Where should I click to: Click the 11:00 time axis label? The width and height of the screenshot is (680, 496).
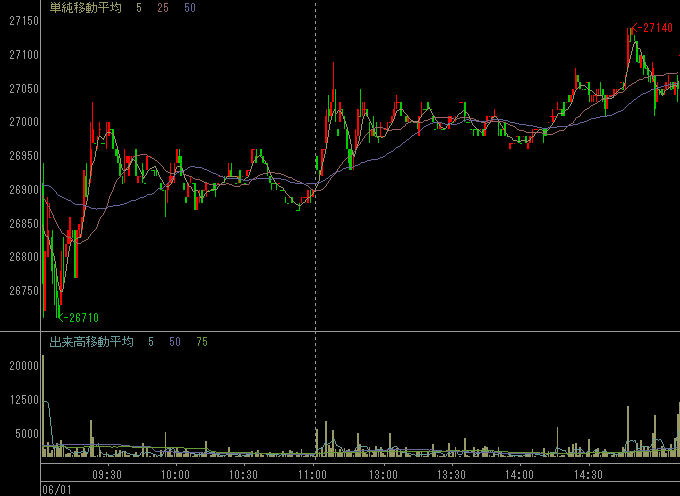coord(314,475)
